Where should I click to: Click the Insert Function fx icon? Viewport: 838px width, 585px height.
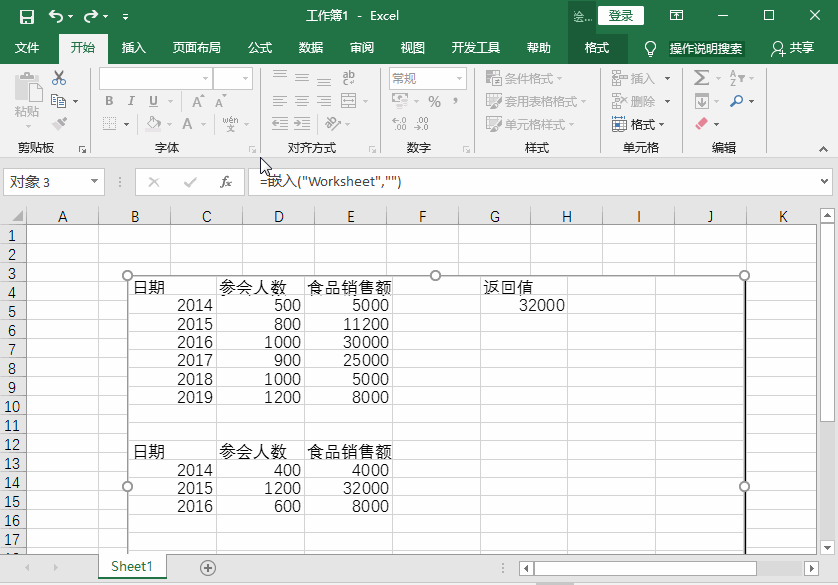point(226,182)
